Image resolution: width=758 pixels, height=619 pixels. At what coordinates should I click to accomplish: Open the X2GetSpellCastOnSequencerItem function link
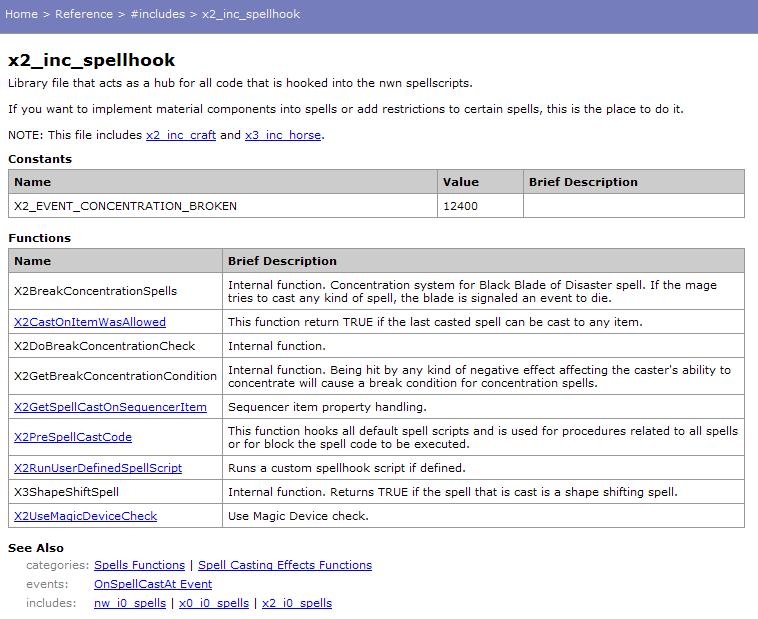point(110,407)
